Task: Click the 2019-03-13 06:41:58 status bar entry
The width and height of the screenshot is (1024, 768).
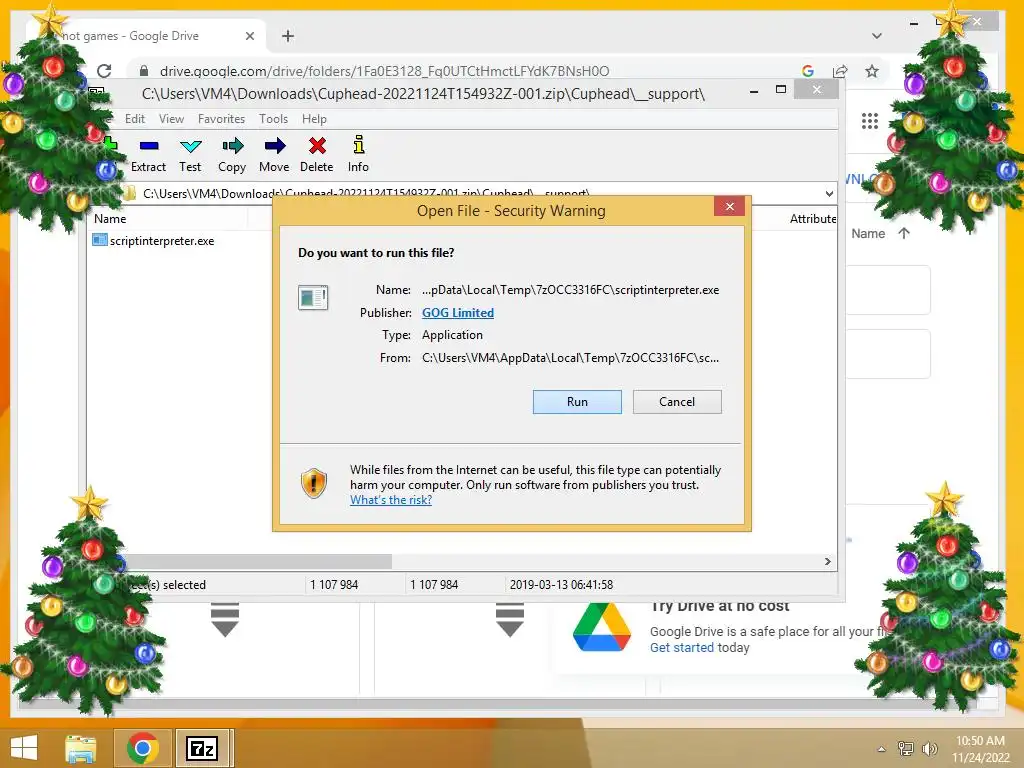Action: pyautogui.click(x=562, y=584)
